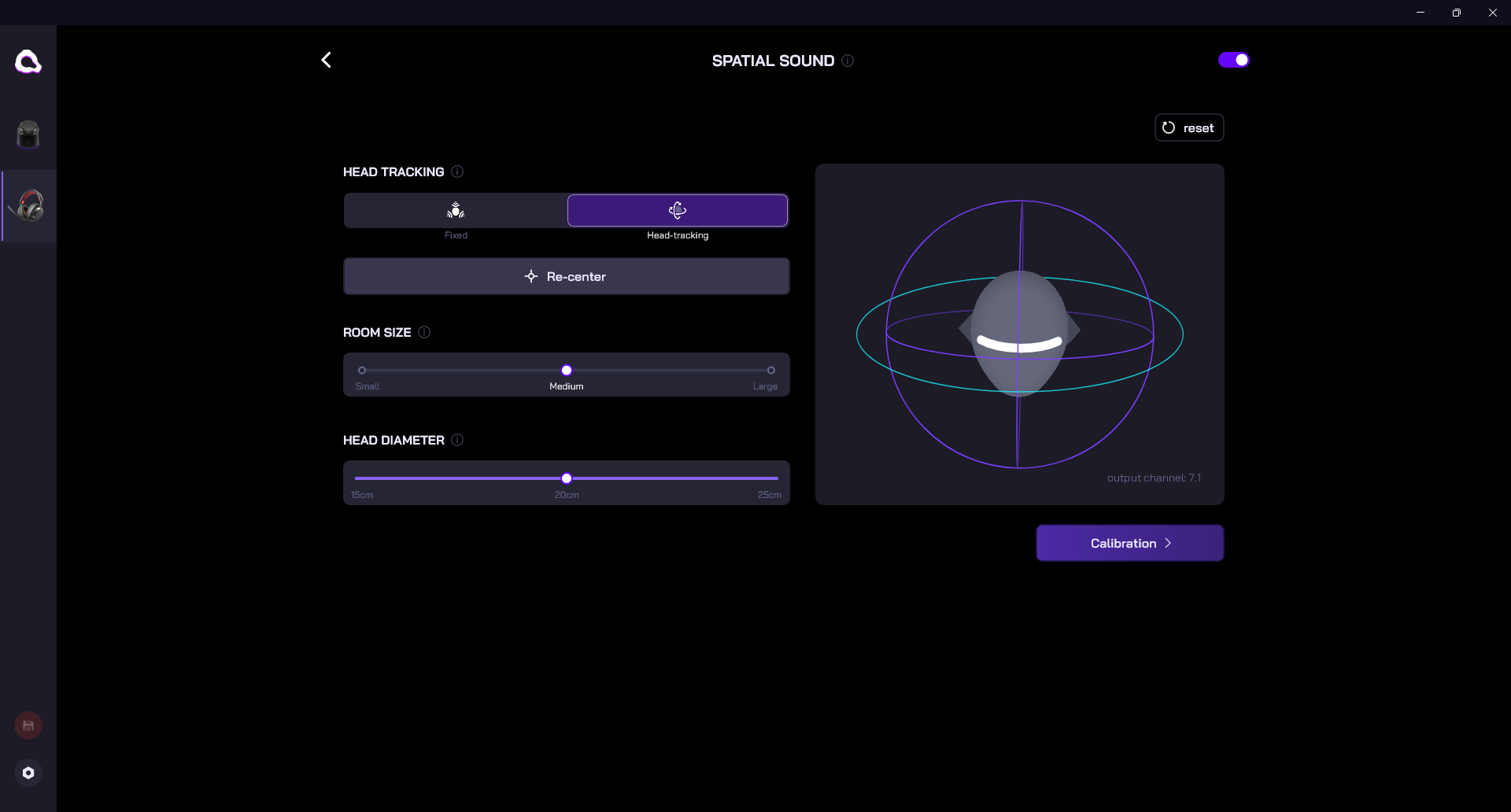The width and height of the screenshot is (1511, 812).
Task: Click the info icon next to Spatial Sound
Action: coord(848,61)
